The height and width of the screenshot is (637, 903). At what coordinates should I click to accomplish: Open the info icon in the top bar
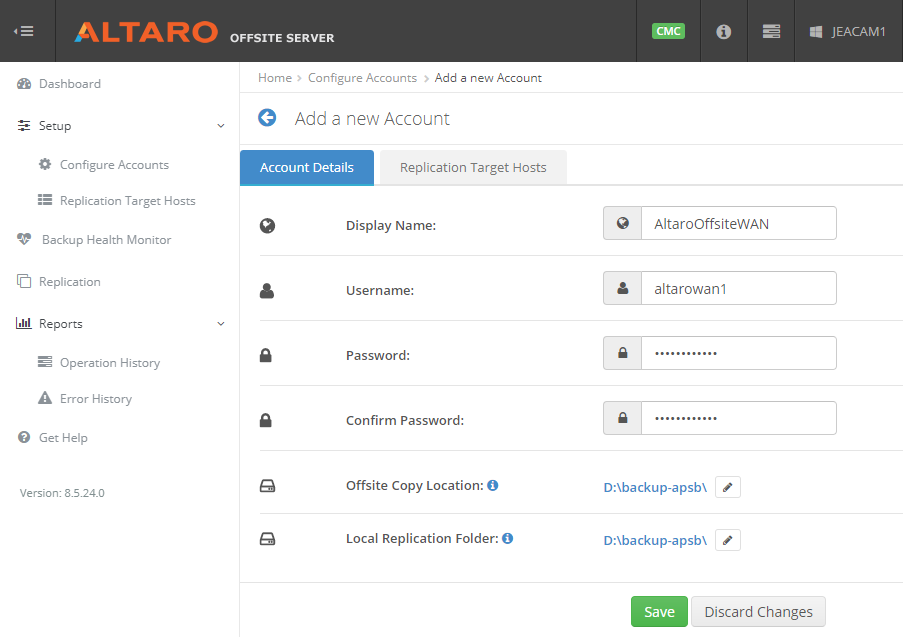click(x=723, y=32)
